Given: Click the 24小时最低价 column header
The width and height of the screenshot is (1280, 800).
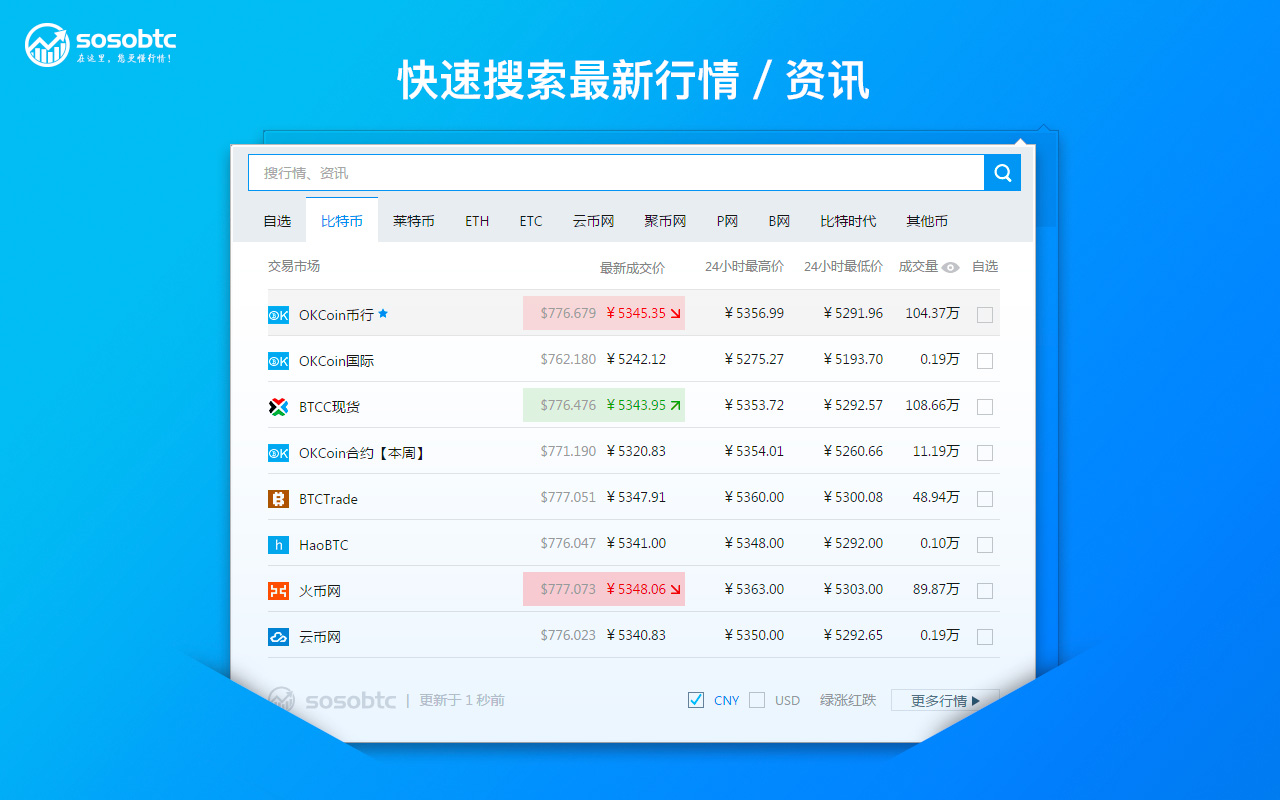Looking at the screenshot, I should coord(843,266).
